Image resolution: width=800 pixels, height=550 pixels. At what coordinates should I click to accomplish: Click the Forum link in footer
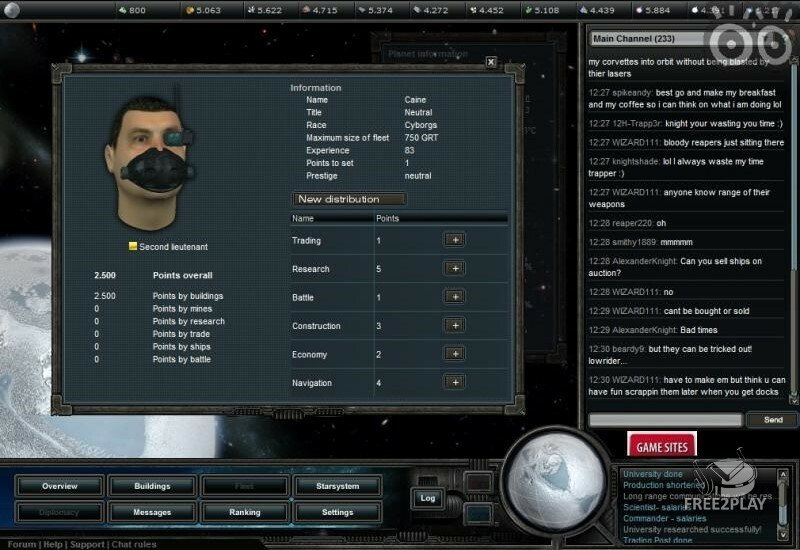(x=22, y=544)
